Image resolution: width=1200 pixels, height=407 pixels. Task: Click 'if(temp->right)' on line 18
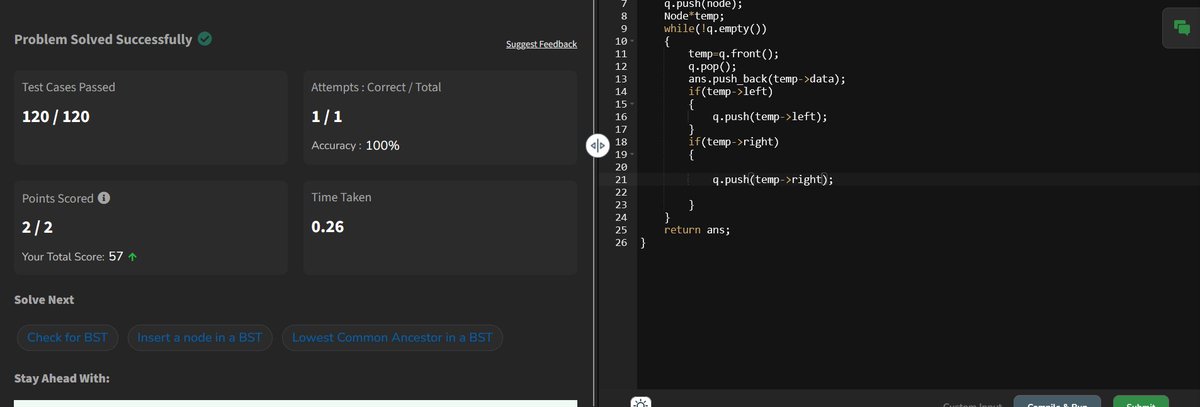(733, 142)
